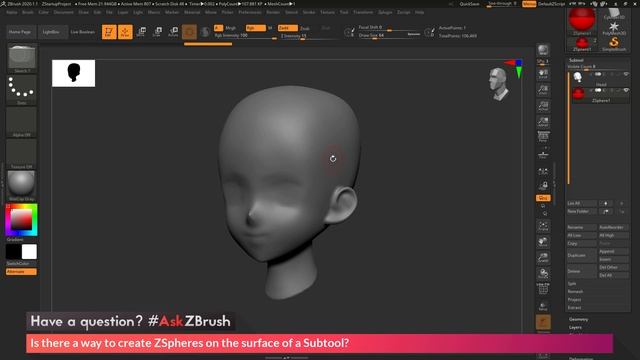The height and width of the screenshot is (360, 640).
Task: Expand the Project section
Action: (574, 300)
